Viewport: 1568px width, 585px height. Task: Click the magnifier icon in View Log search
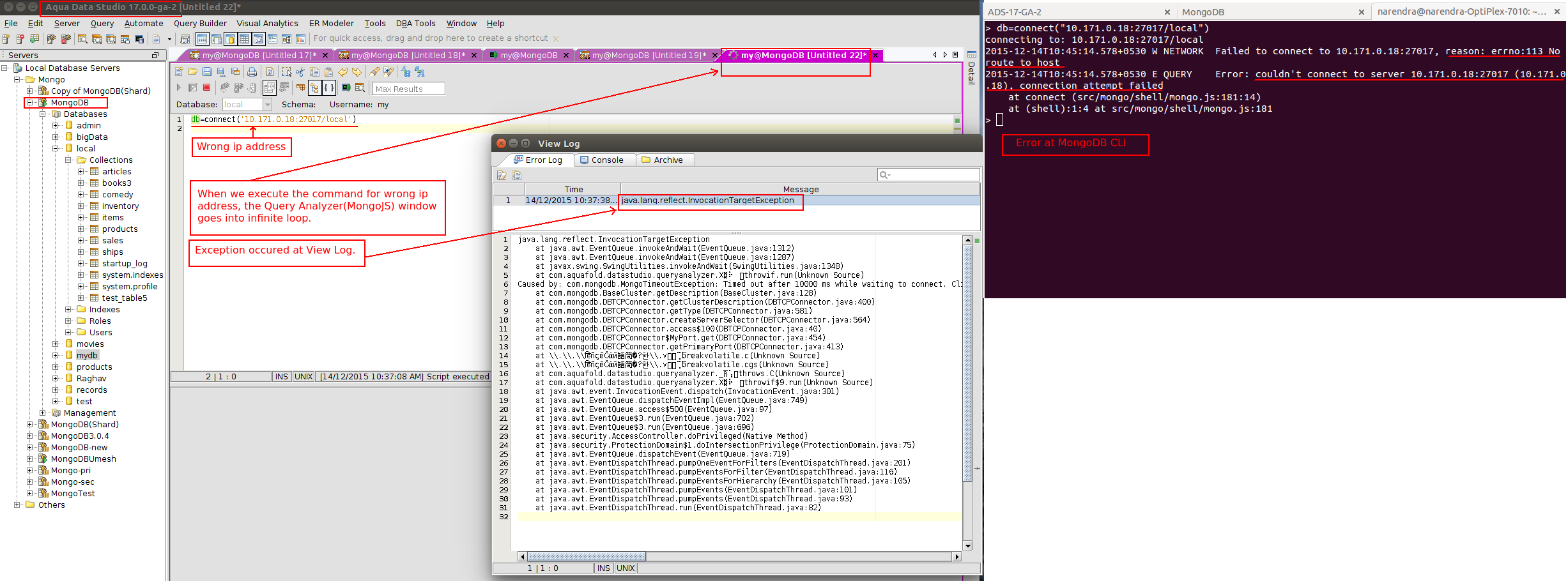884,174
